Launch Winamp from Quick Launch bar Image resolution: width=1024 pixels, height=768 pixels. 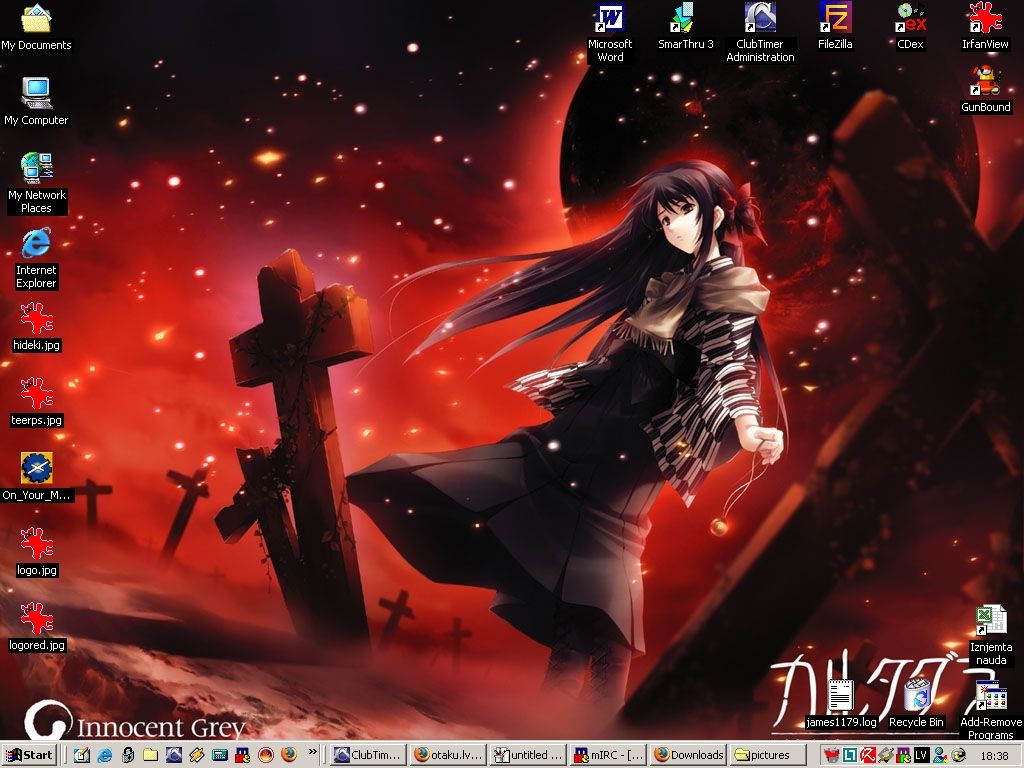(197, 756)
